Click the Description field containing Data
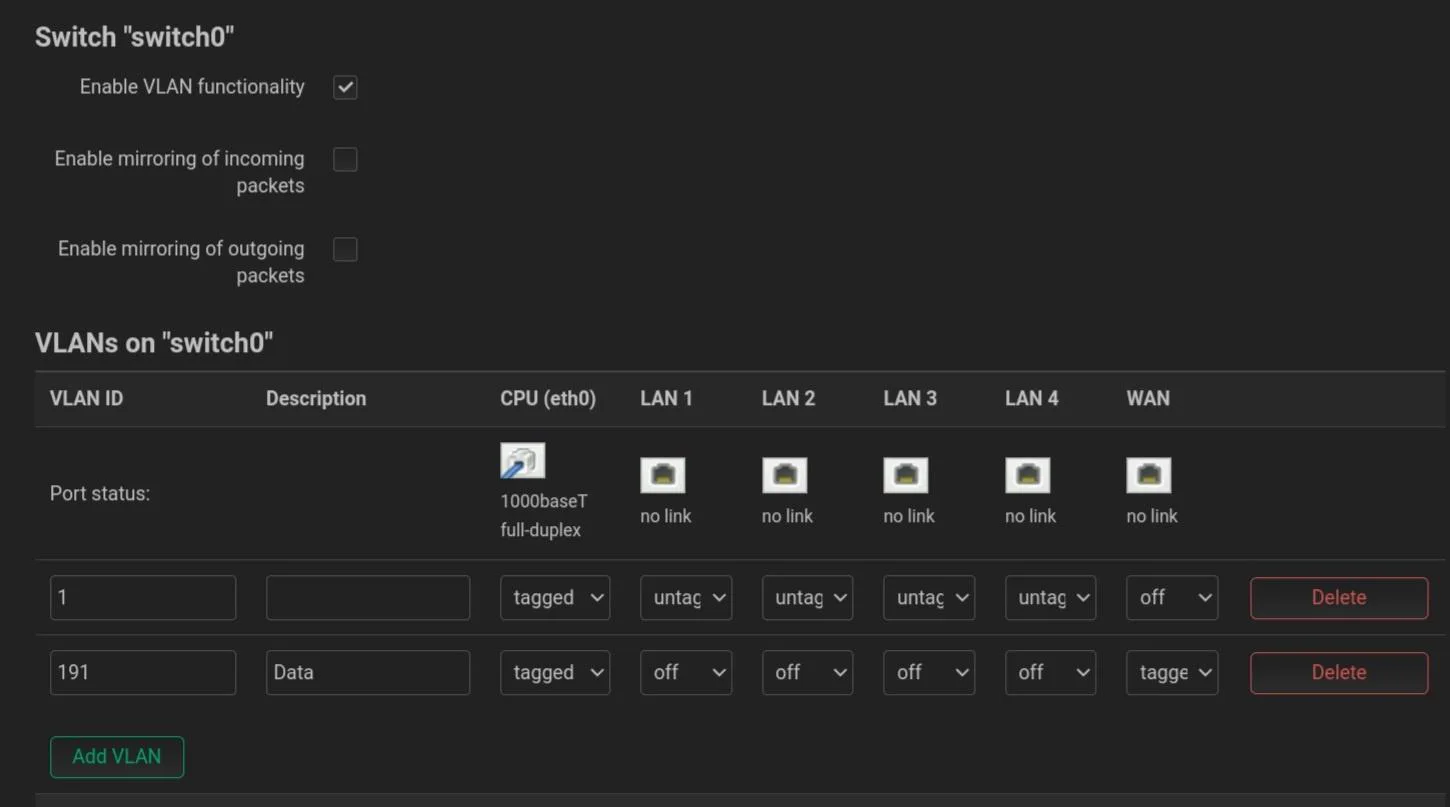Viewport: 1450px width, 807px height. tap(368, 673)
